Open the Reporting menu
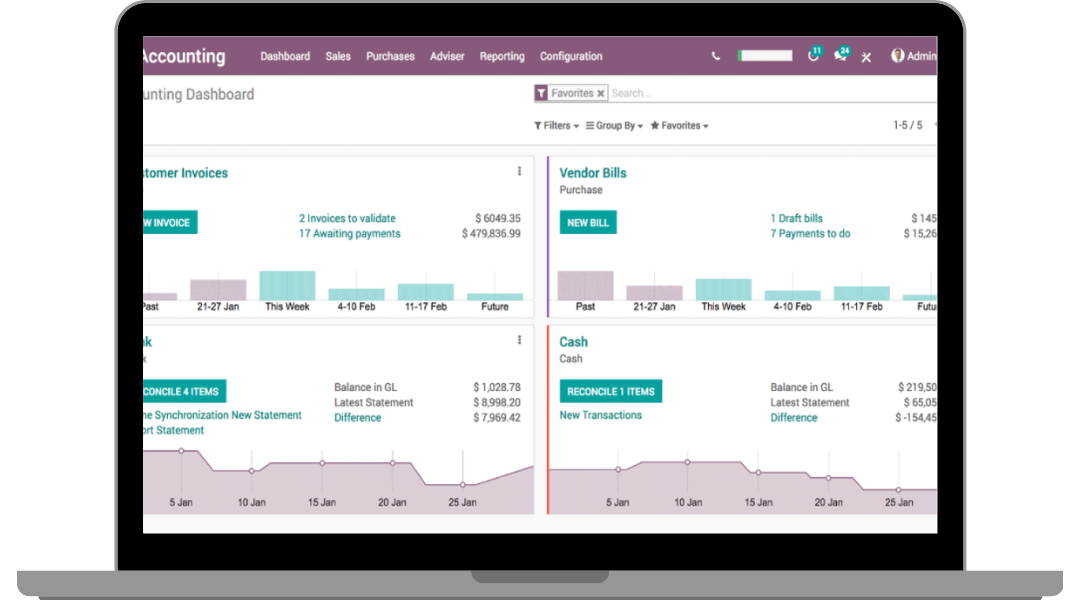The width and height of the screenshot is (1080, 600). [x=502, y=57]
